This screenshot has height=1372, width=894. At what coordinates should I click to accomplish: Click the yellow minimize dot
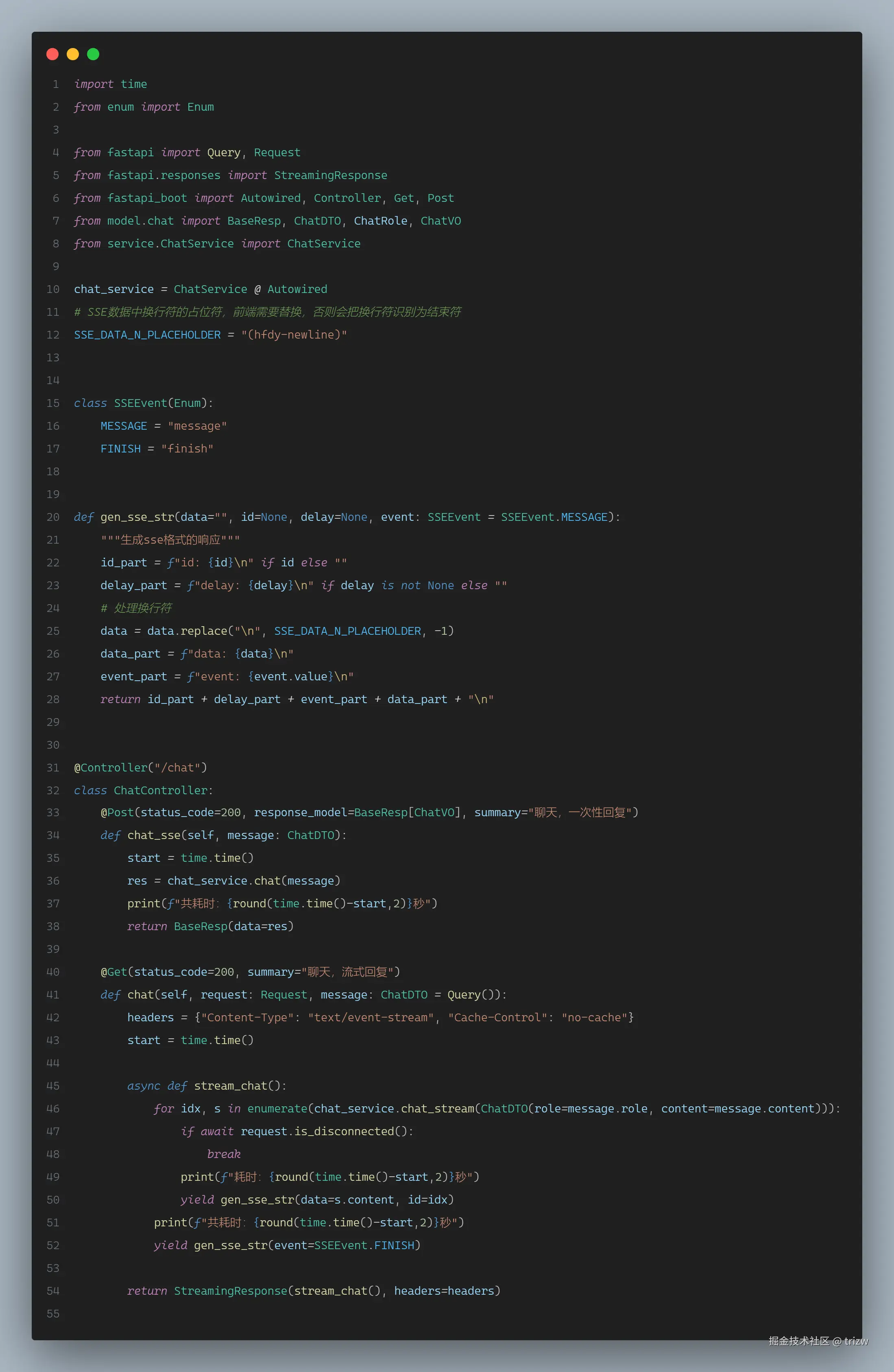(73, 54)
